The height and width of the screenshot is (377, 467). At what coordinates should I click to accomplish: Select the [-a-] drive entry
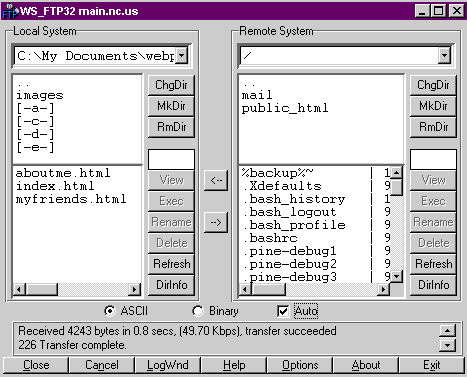tap(35, 108)
